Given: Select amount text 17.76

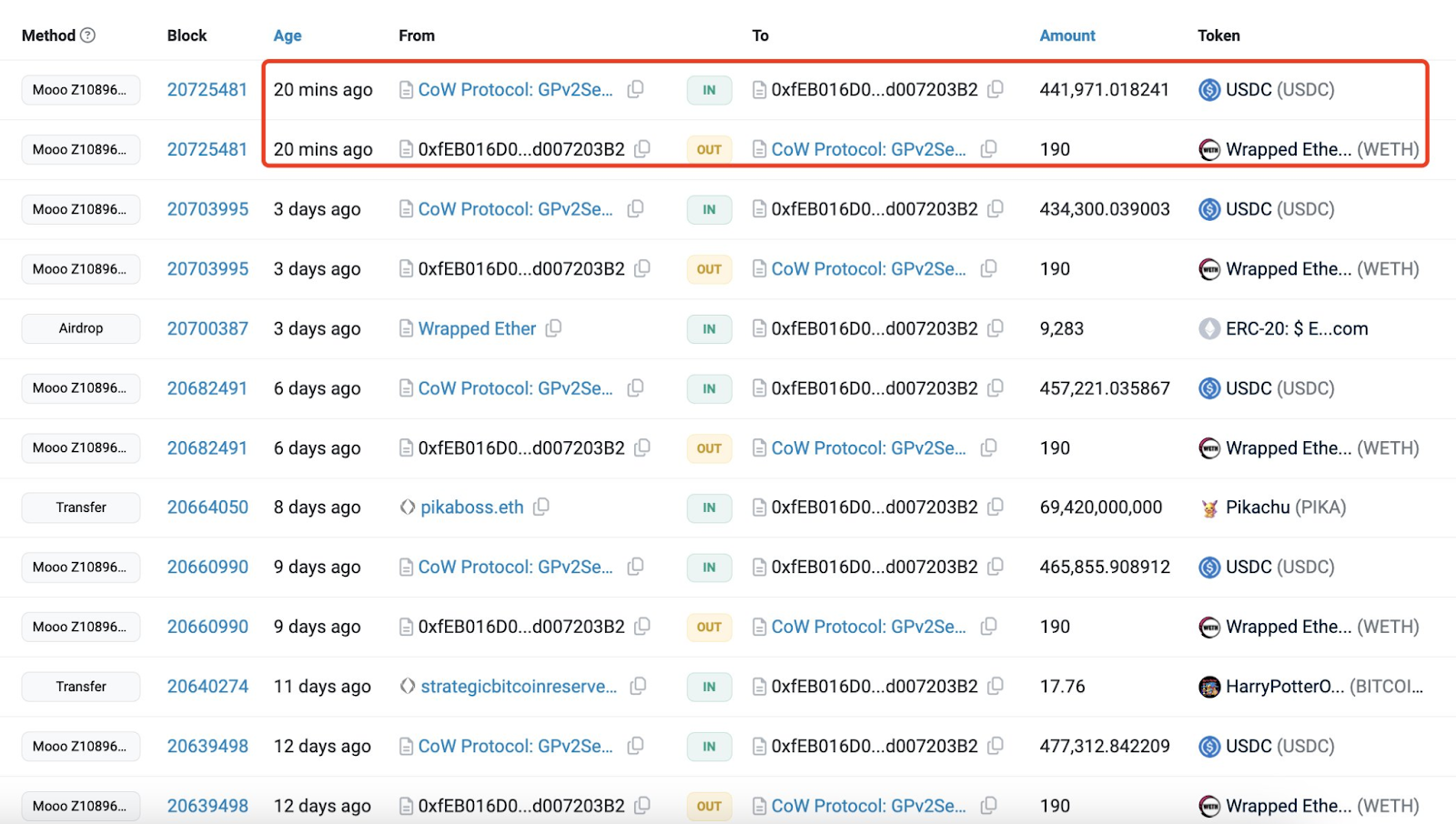Looking at the screenshot, I should point(1063,687).
